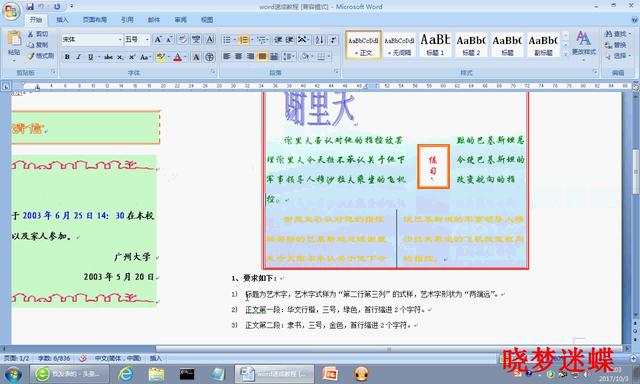
Task: Open the font name (宋体) dropdown
Action: (120, 40)
